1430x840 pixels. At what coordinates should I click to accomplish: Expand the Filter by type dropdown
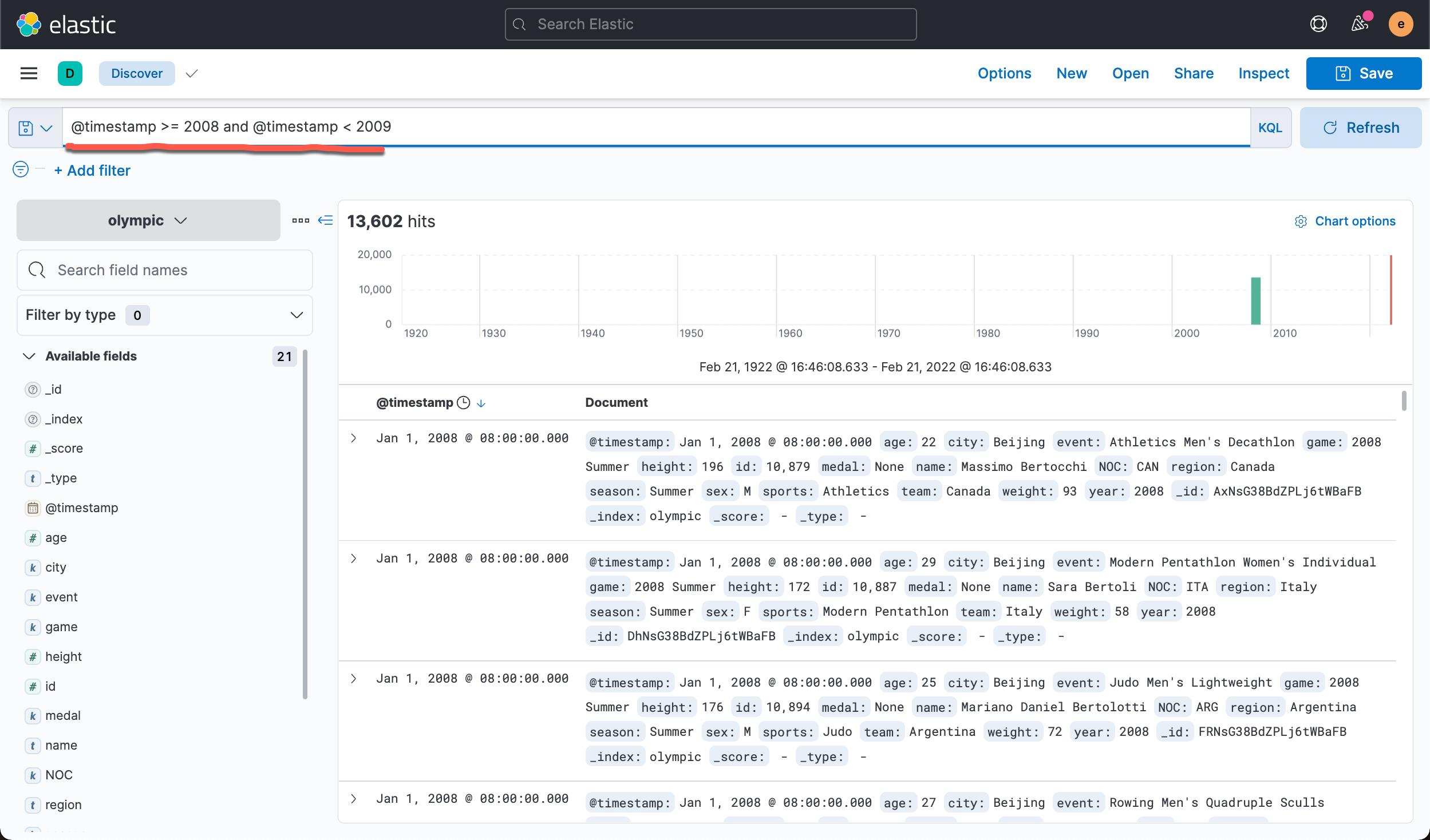pos(165,315)
